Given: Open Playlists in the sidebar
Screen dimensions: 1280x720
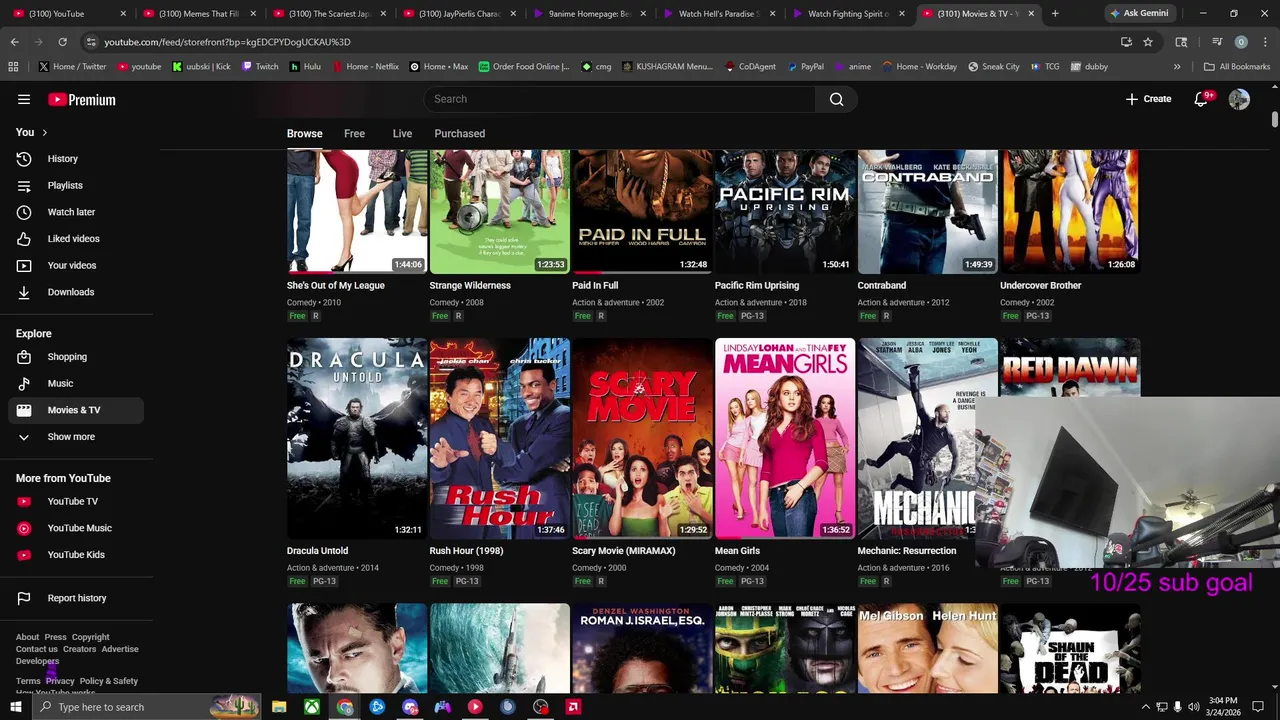Looking at the screenshot, I should pyautogui.click(x=76, y=185).
